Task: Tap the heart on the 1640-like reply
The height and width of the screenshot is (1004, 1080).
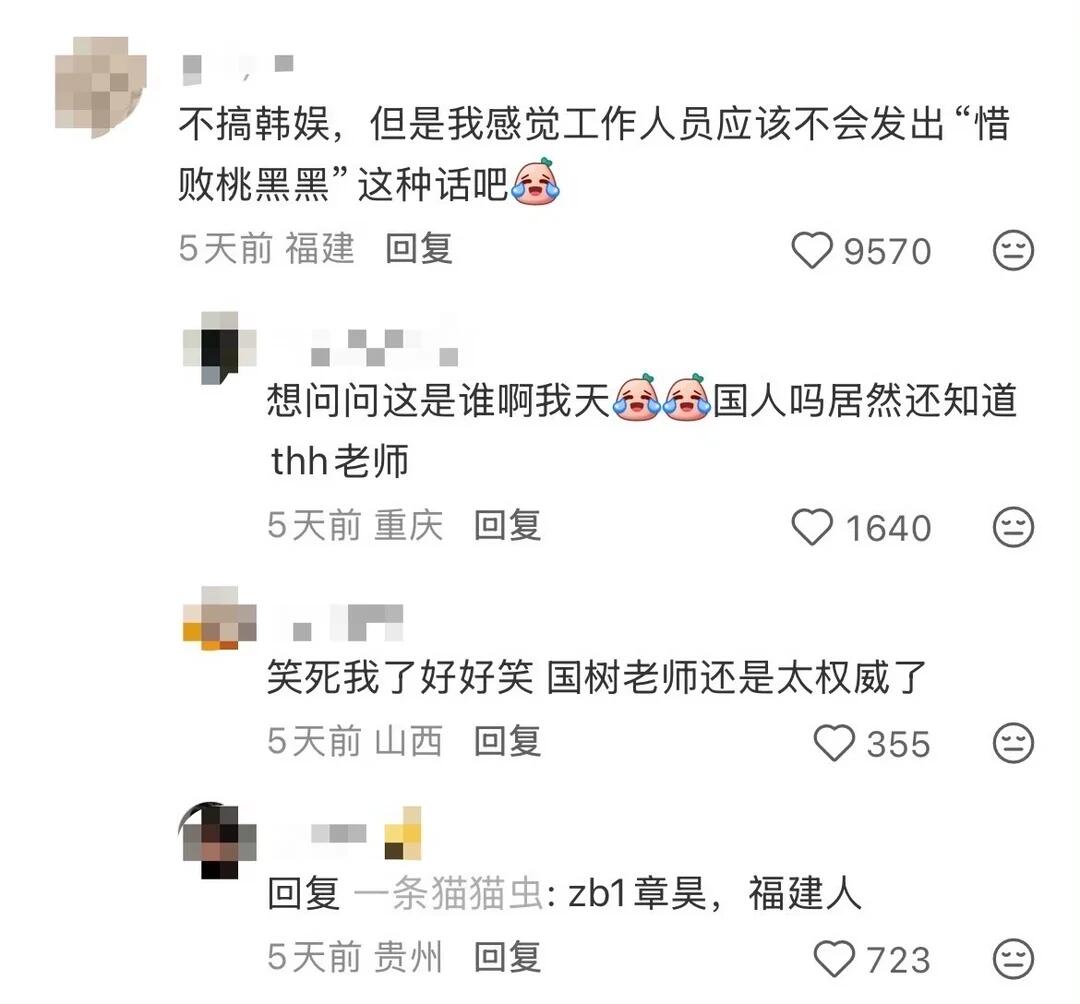Action: 812,527
